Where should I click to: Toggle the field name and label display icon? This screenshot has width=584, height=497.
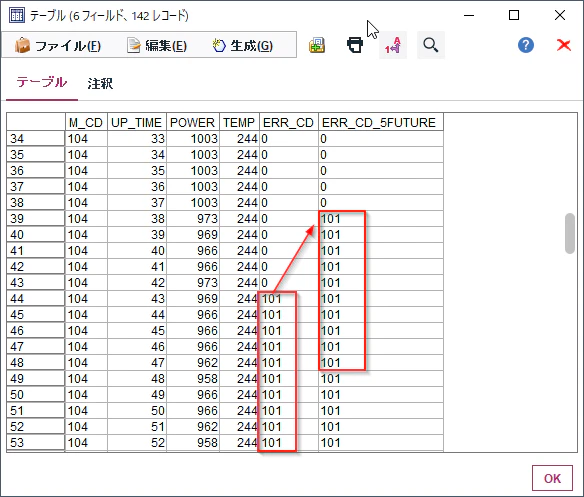tap(393, 45)
